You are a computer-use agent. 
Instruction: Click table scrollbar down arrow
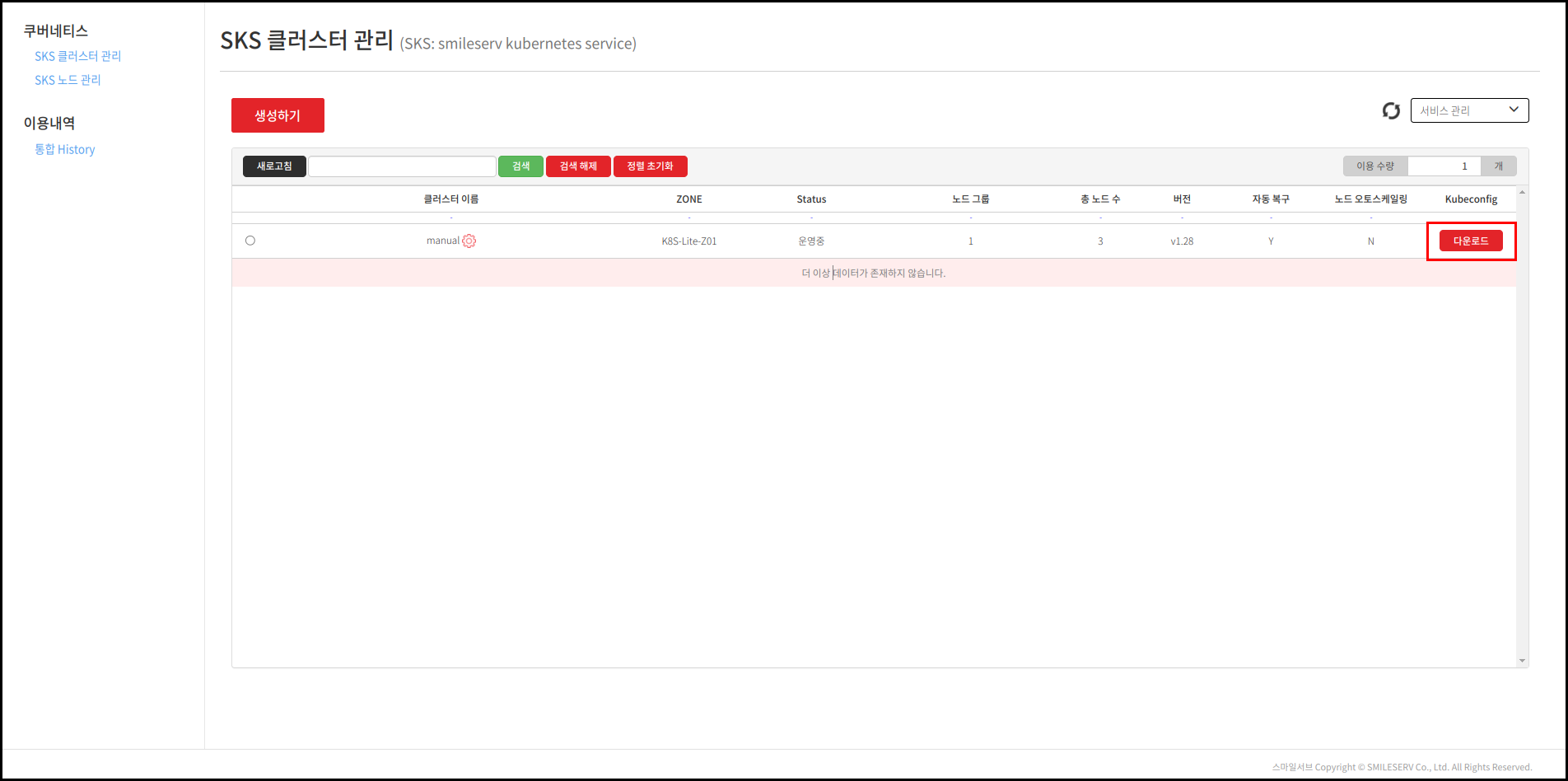pos(1522,661)
